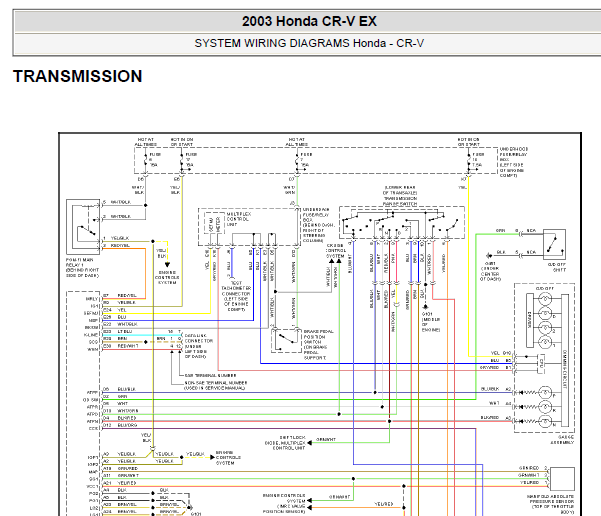
Task: Click the 'O/D OFF SHIFT' switch label
Action: (557, 267)
